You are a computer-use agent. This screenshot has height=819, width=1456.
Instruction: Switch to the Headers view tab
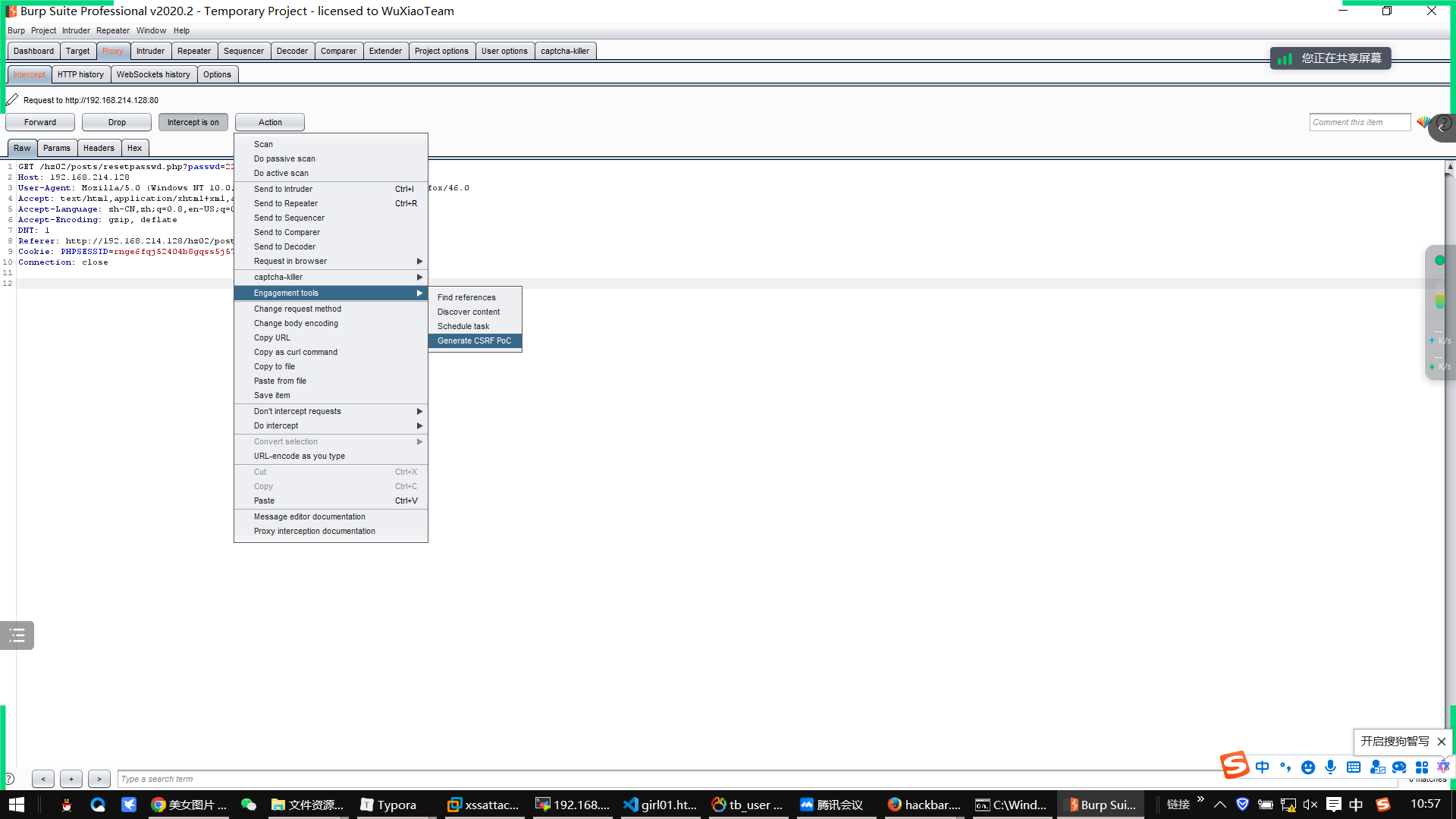(99, 148)
